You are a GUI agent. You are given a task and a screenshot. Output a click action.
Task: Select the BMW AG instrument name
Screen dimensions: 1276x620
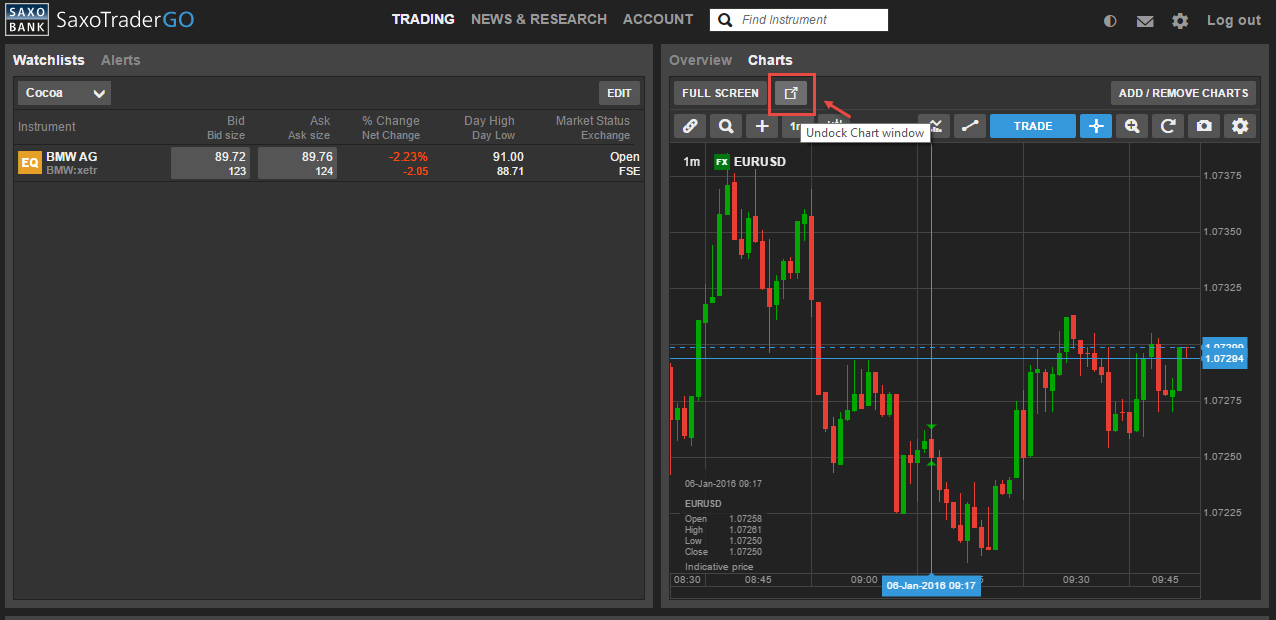(x=72, y=157)
